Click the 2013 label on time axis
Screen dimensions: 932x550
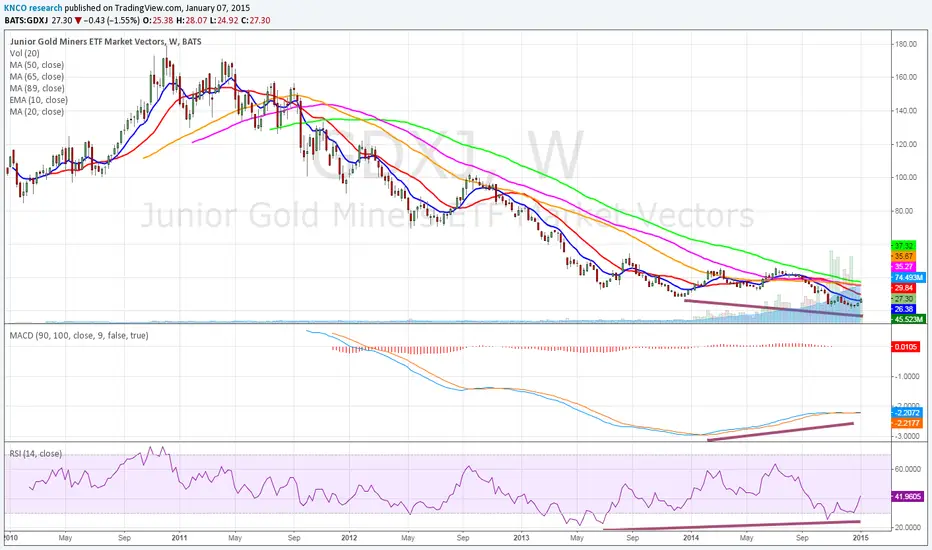tap(521, 538)
